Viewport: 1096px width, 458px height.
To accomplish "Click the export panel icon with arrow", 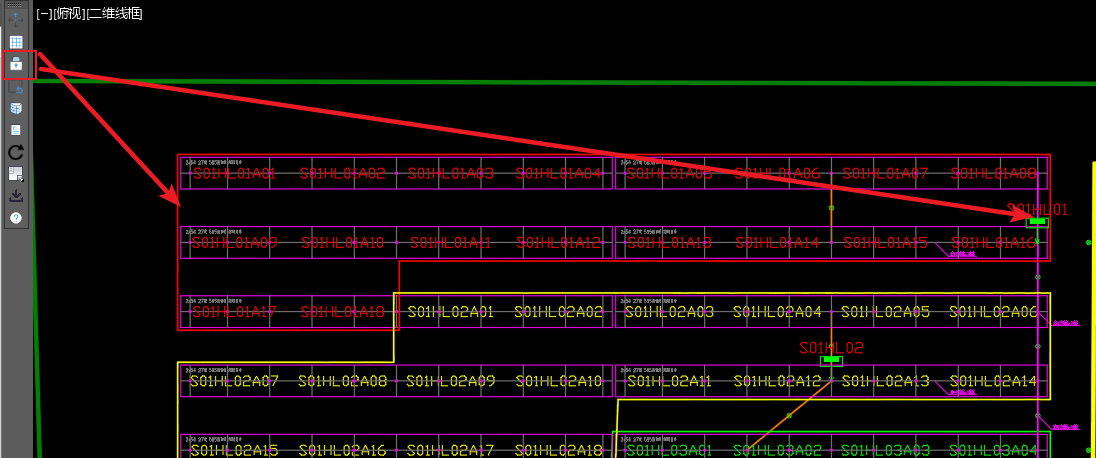I will click(16, 174).
